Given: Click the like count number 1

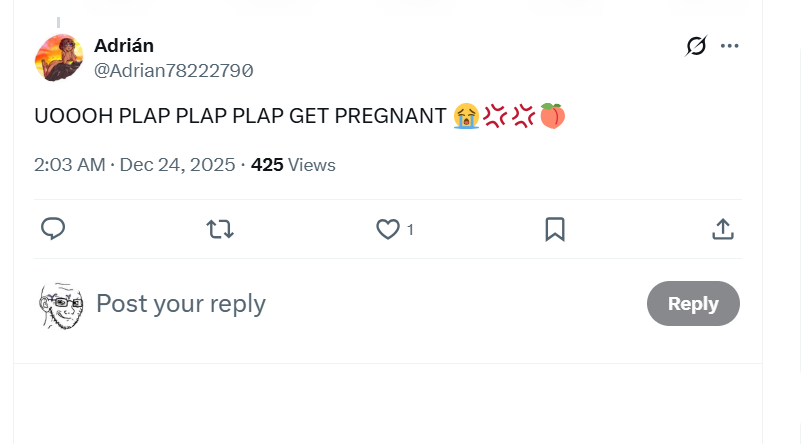Looking at the screenshot, I should coord(410,230).
